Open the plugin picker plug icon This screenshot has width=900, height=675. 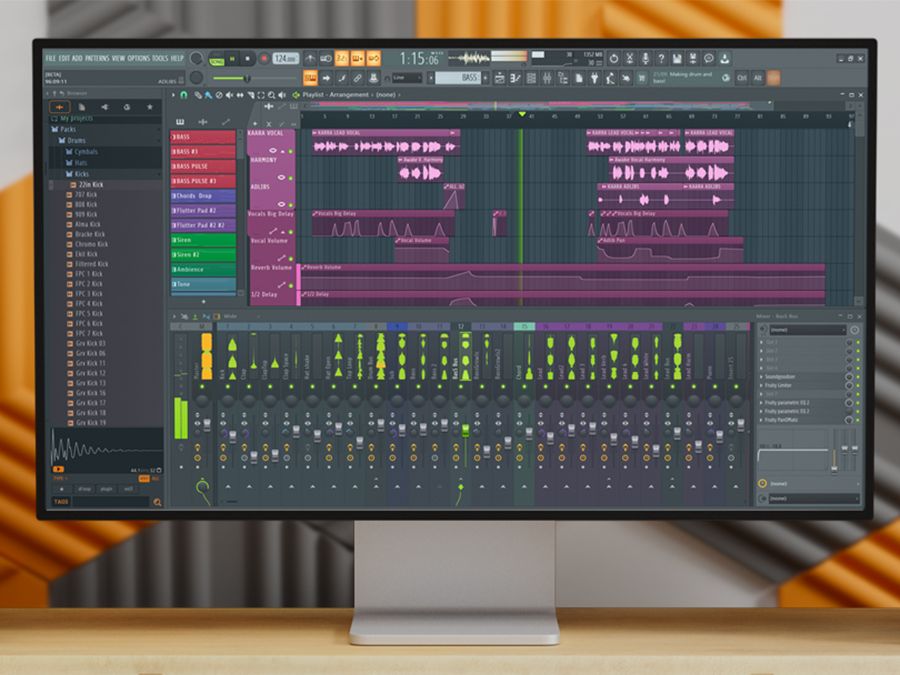(x=594, y=78)
